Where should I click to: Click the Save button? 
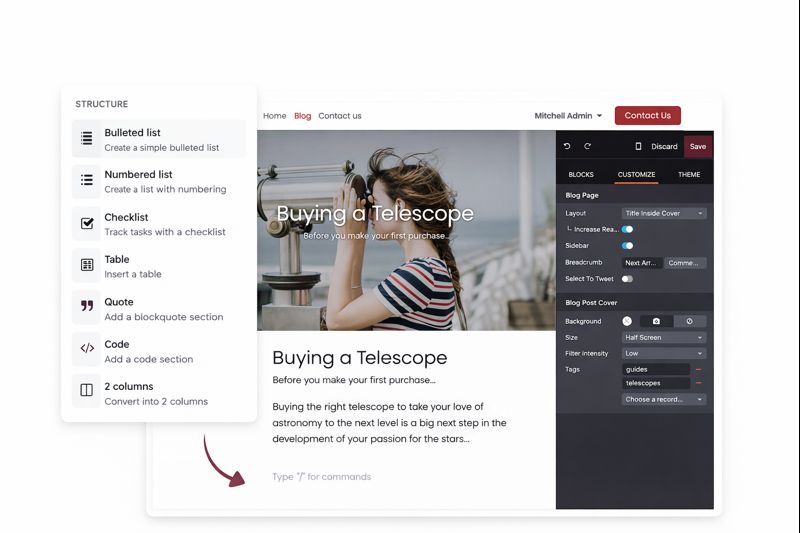[698, 146]
